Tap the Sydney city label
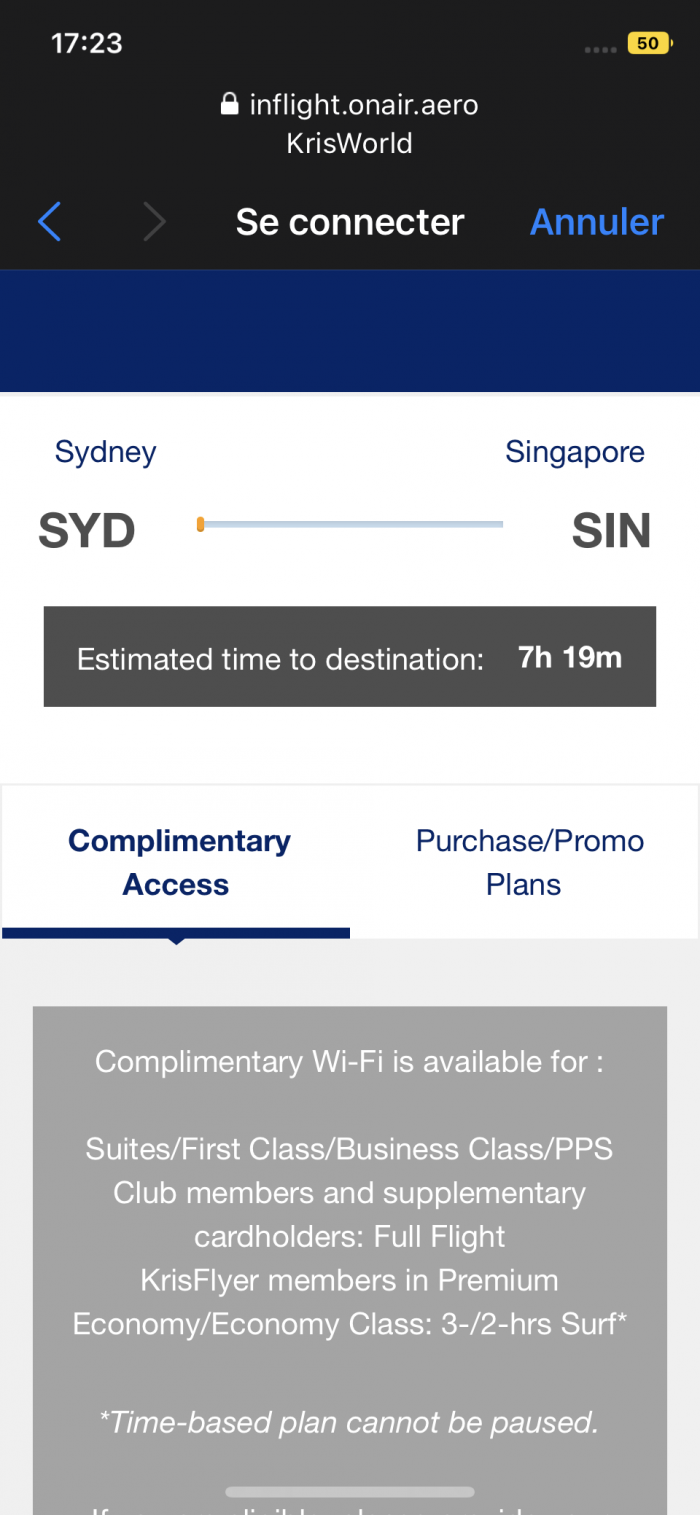 pos(105,452)
